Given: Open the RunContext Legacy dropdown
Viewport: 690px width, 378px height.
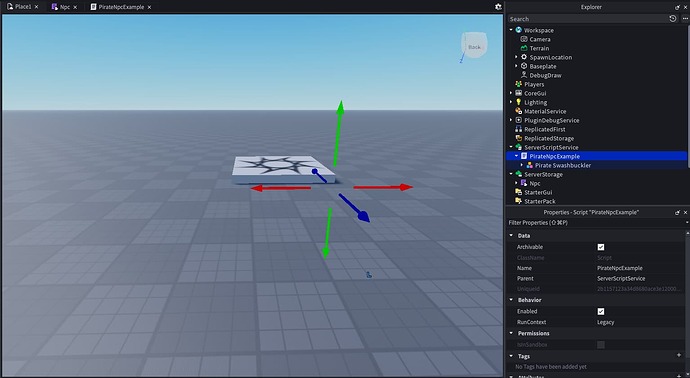Looking at the screenshot, I should (606, 322).
